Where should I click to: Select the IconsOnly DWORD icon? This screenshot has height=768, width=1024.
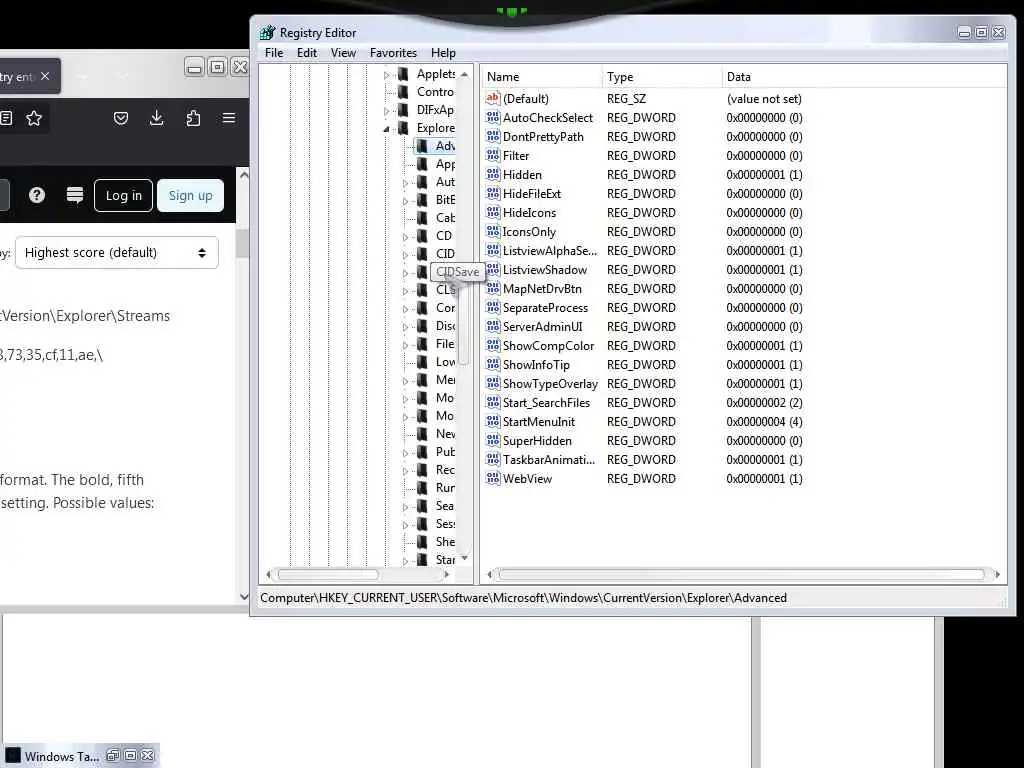pyautogui.click(x=493, y=231)
